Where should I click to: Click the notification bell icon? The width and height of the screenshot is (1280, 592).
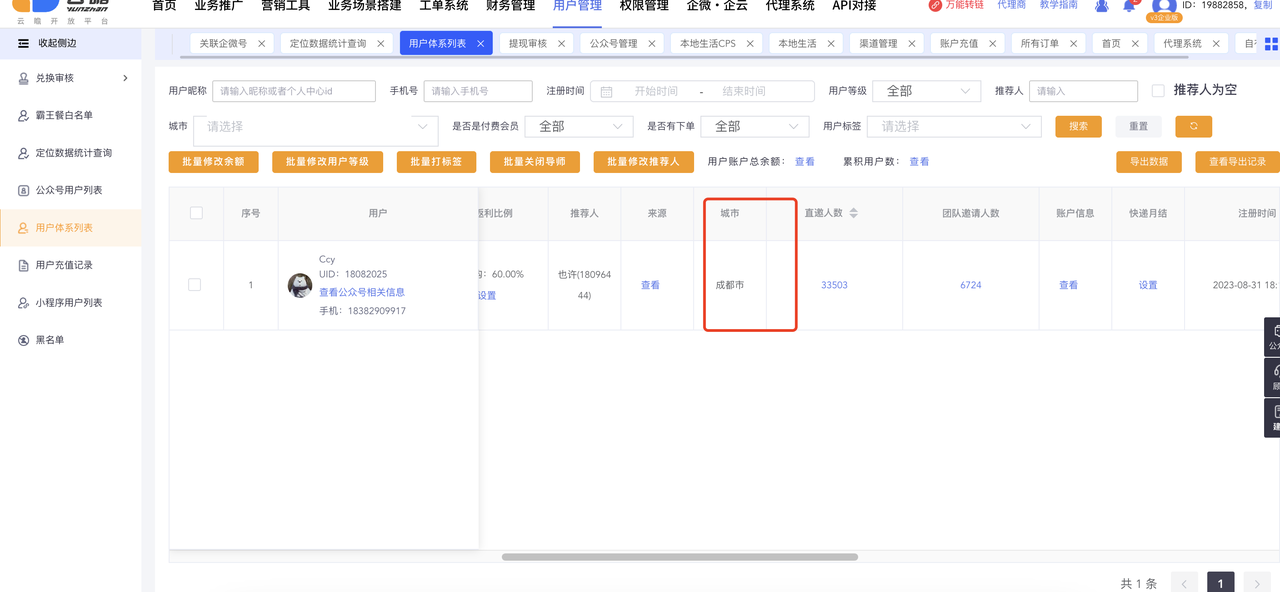coord(1129,6)
